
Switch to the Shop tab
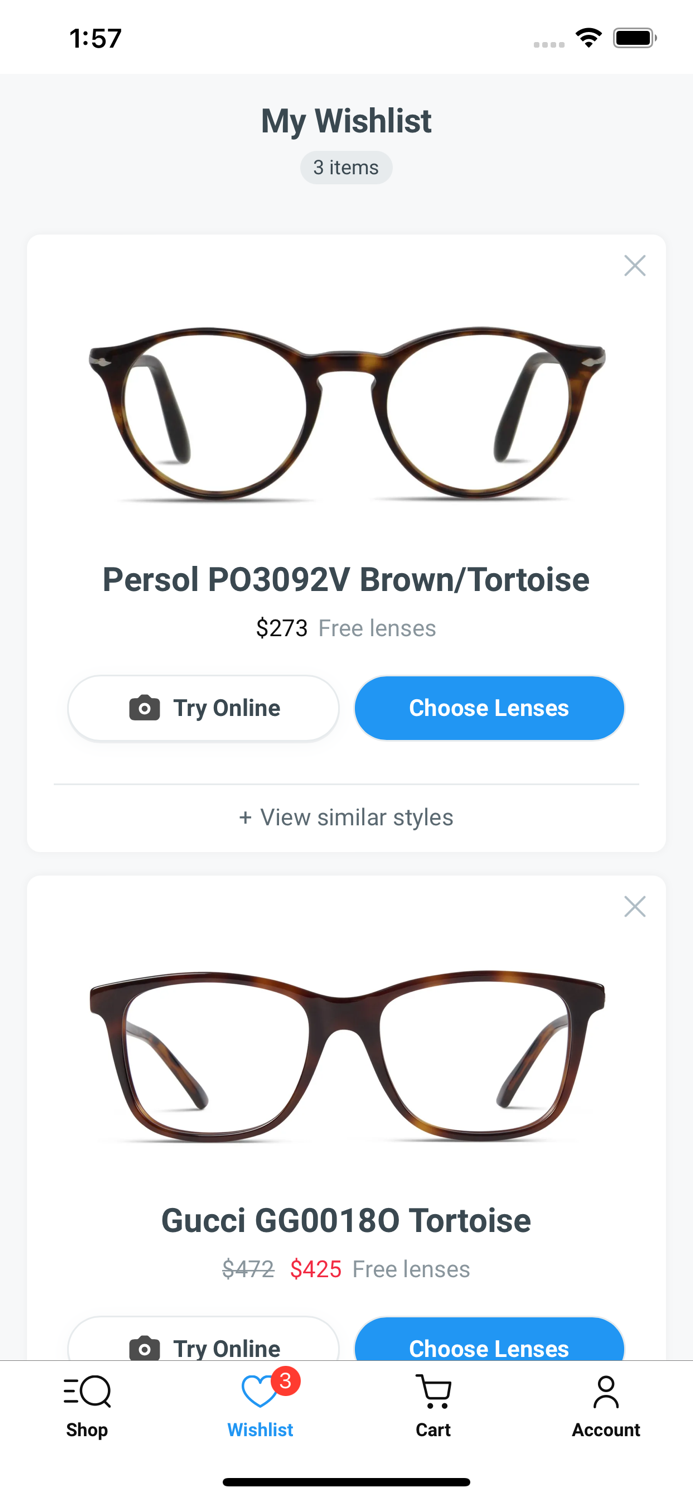tap(87, 1405)
